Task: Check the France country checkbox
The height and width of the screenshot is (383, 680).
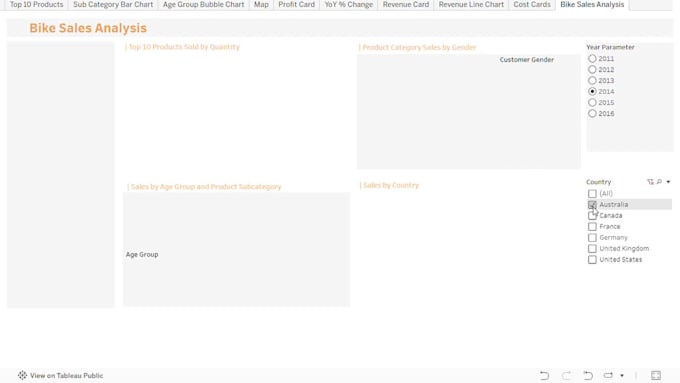Action: point(592,226)
